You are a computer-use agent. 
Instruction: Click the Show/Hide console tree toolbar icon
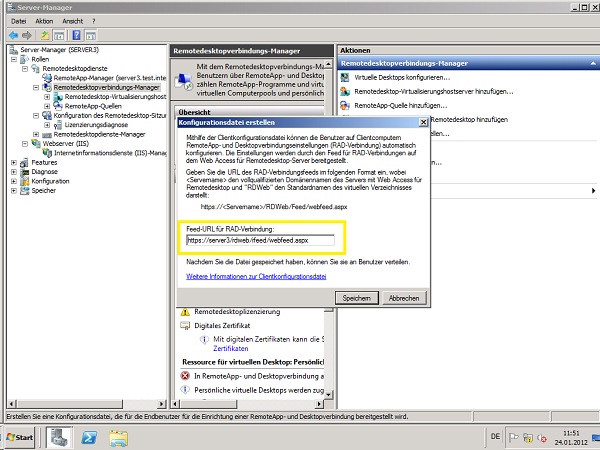(59, 36)
